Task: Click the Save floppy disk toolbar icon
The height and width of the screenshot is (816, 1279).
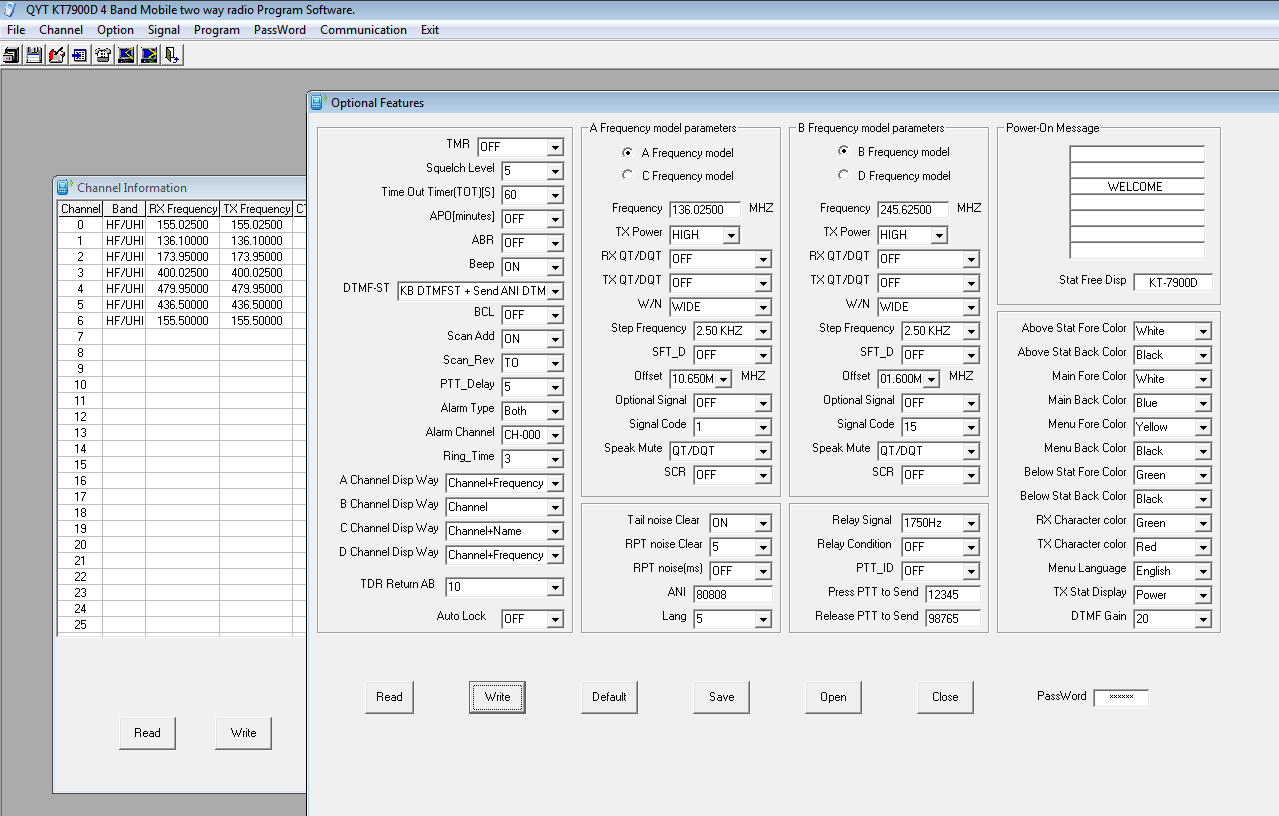Action: [x=34, y=55]
